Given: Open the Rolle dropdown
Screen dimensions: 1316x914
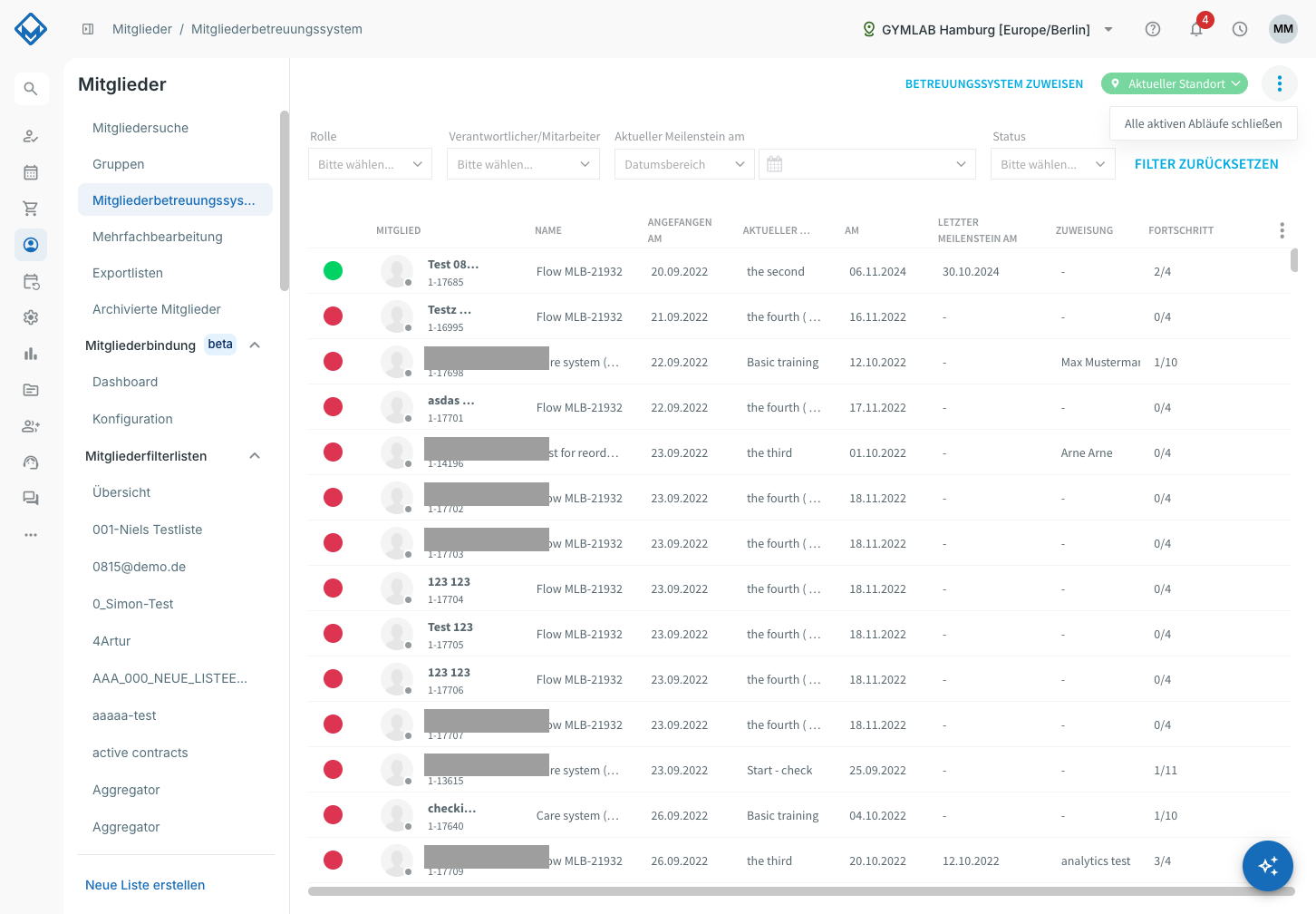Looking at the screenshot, I should point(370,164).
